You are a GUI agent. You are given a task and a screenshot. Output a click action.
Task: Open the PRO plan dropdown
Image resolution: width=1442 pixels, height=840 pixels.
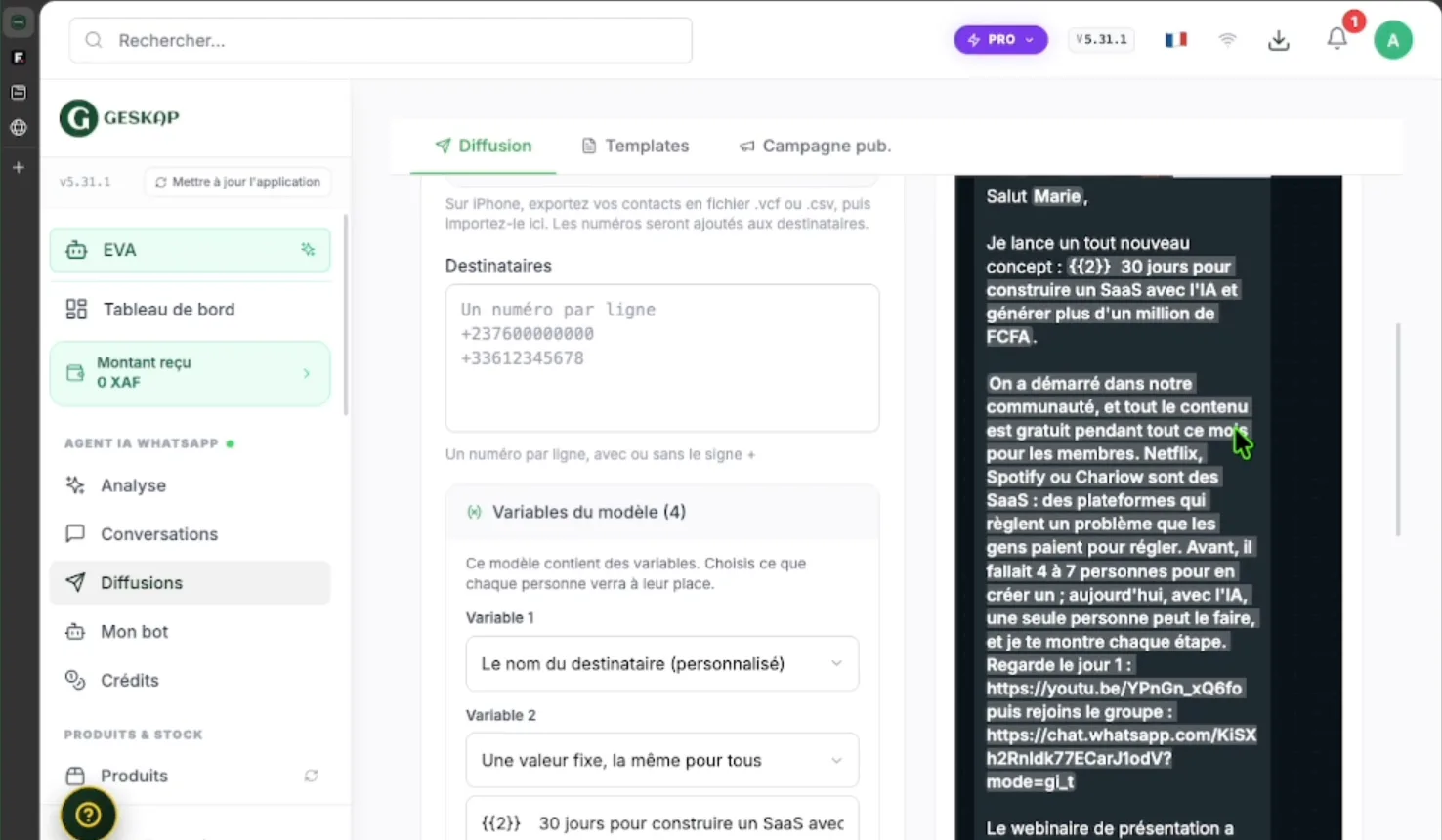(1000, 40)
